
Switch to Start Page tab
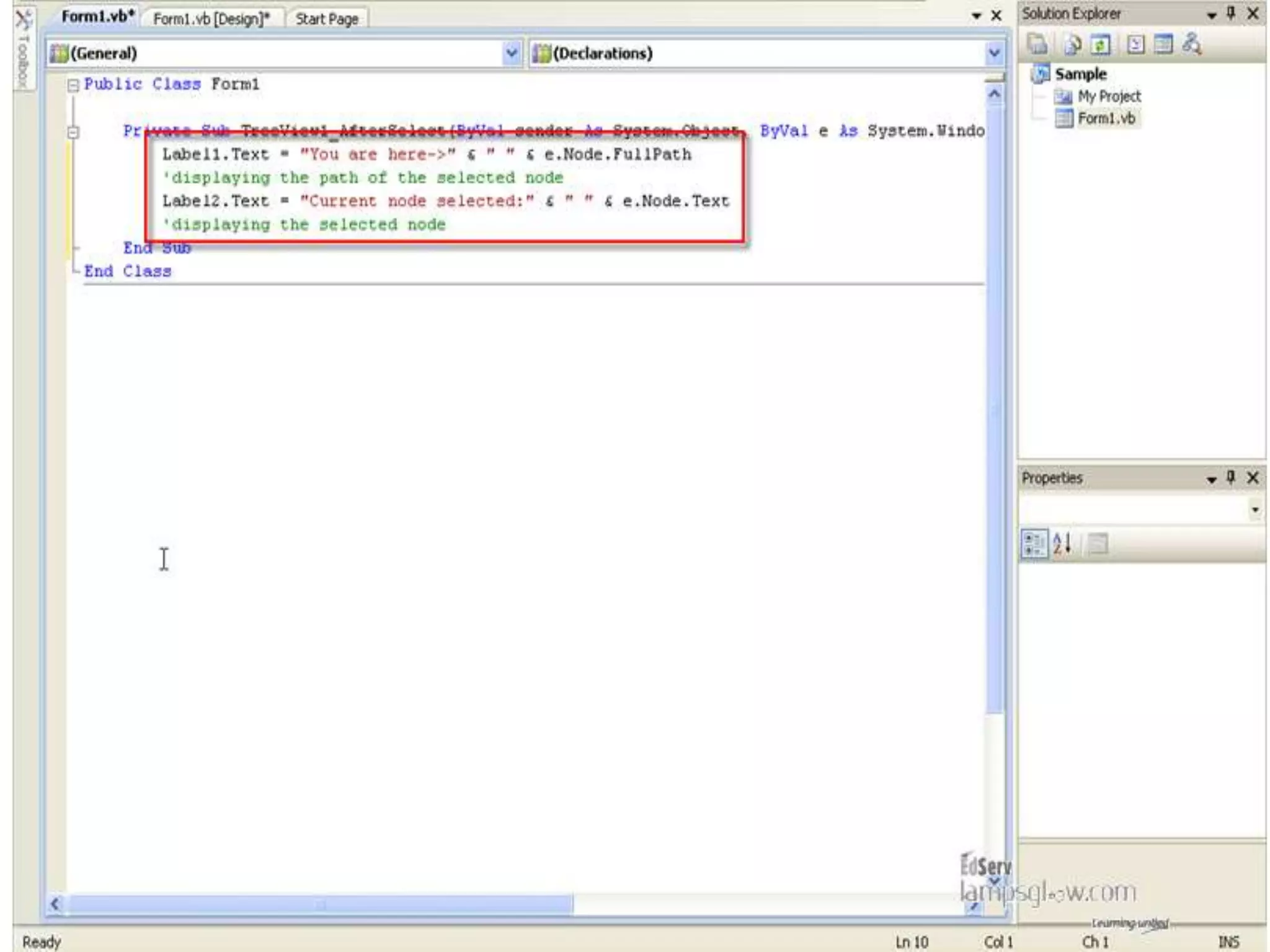tap(327, 19)
